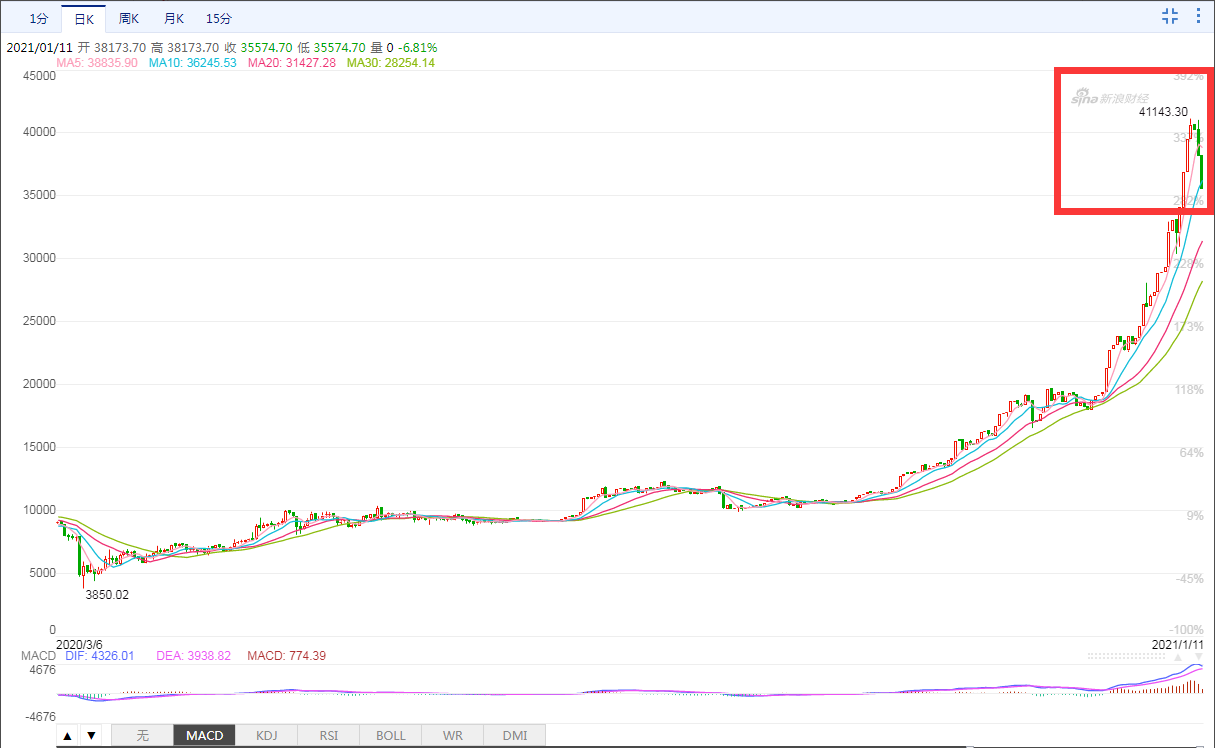
Task: Click the black up-arrow button beside indicator tabs
Action: tap(67, 735)
